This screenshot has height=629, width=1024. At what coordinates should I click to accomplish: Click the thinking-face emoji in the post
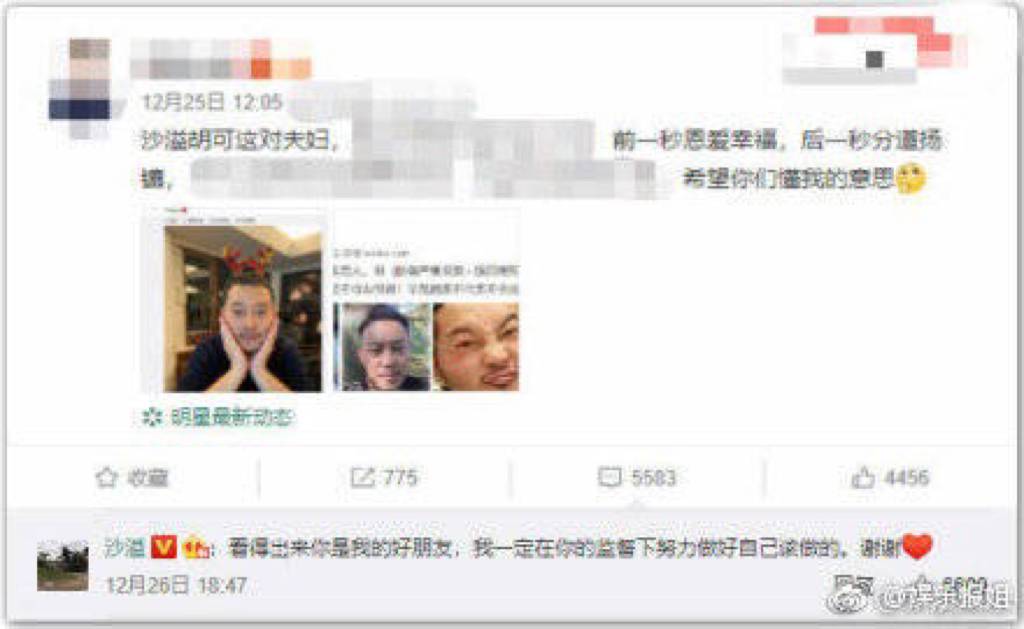tap(910, 178)
